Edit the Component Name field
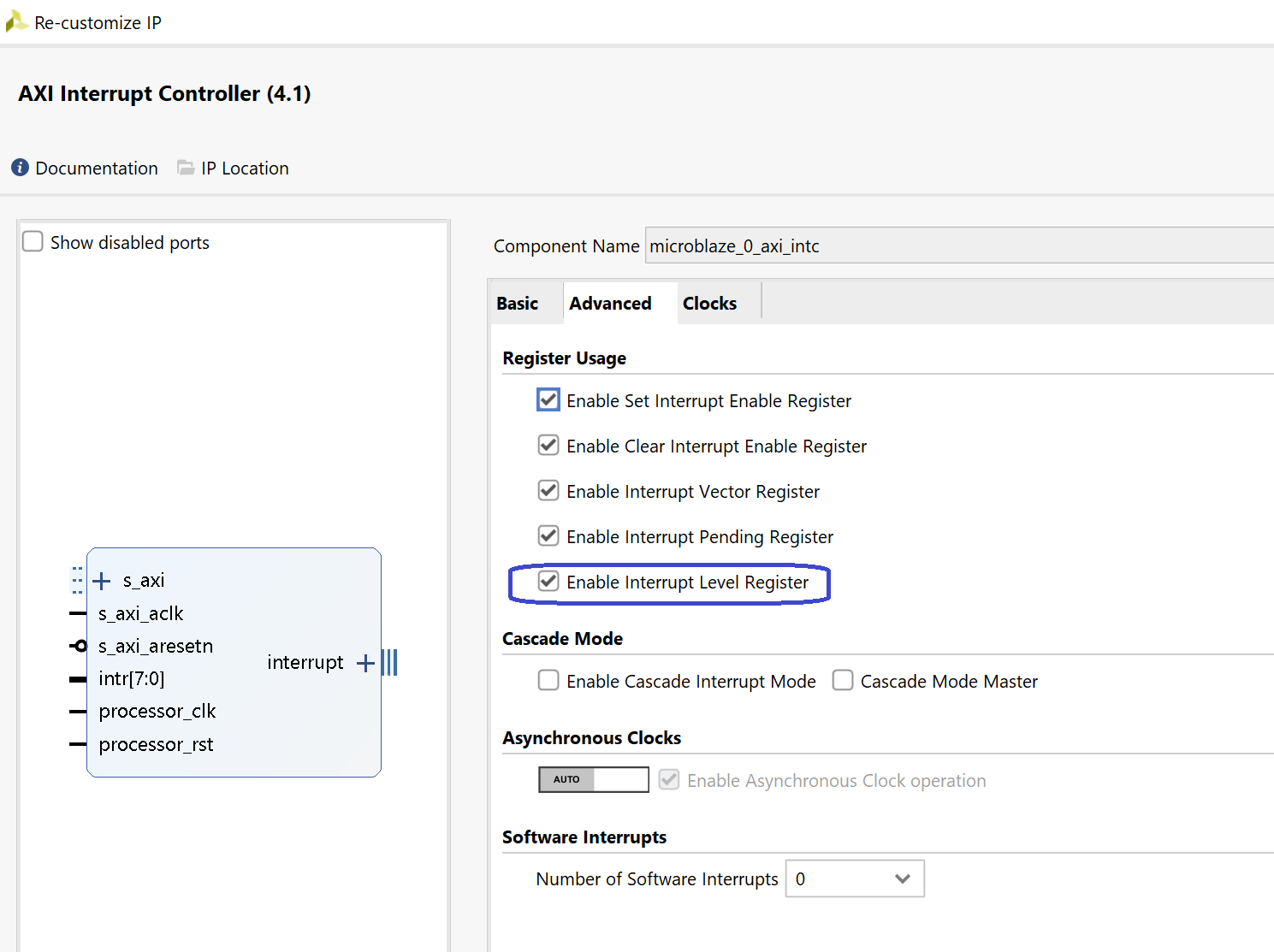 (958, 246)
